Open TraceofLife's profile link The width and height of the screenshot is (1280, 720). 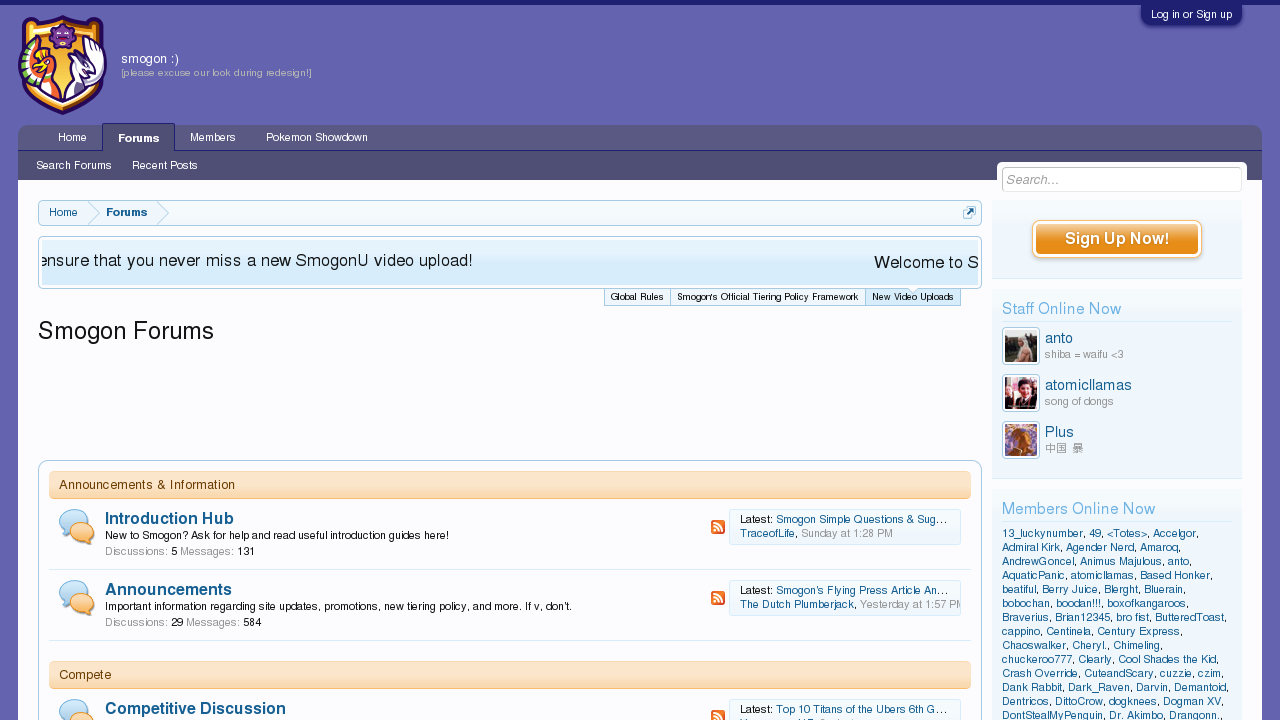coord(767,533)
